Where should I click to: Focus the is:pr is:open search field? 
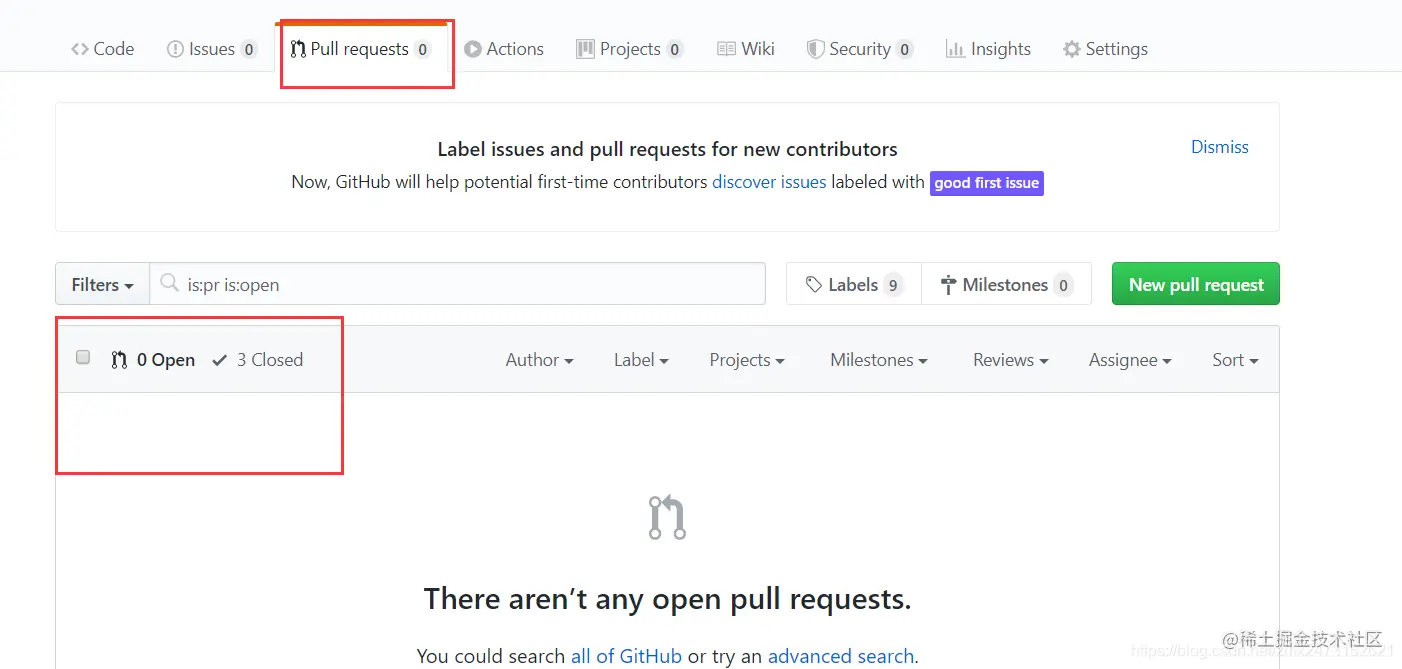457,284
